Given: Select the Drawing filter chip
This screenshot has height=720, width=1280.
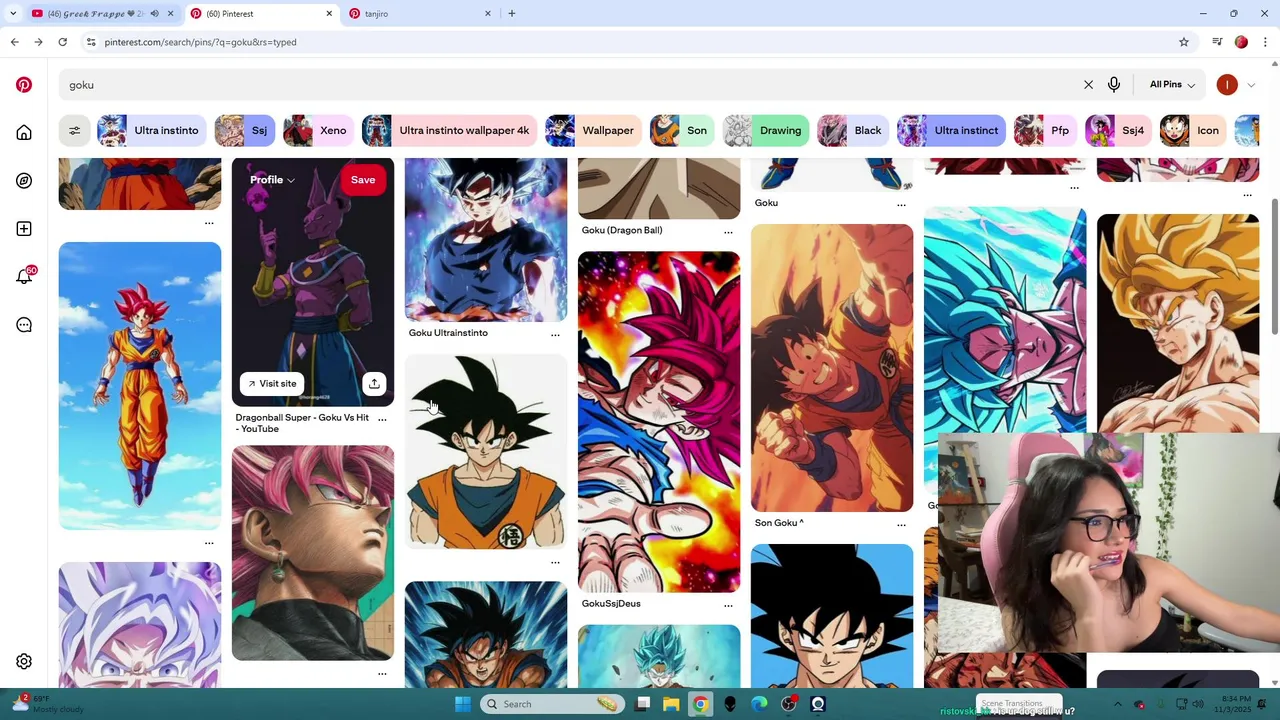Looking at the screenshot, I should 766,131.
